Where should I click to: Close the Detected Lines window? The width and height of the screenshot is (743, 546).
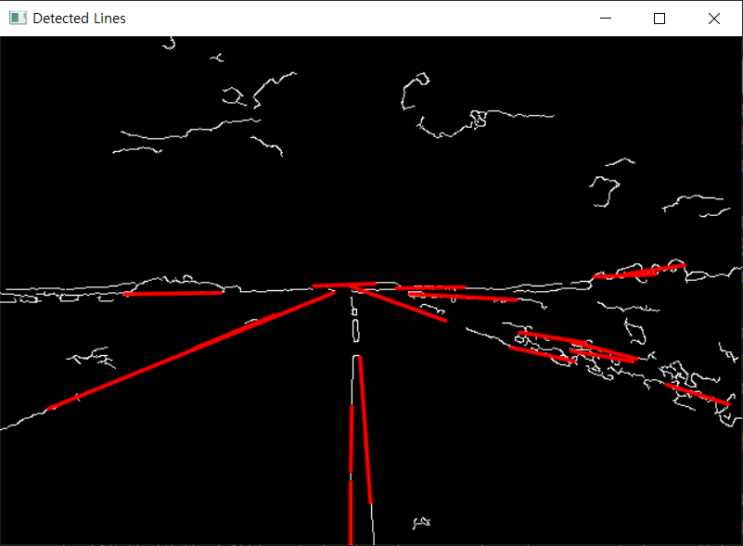714,18
